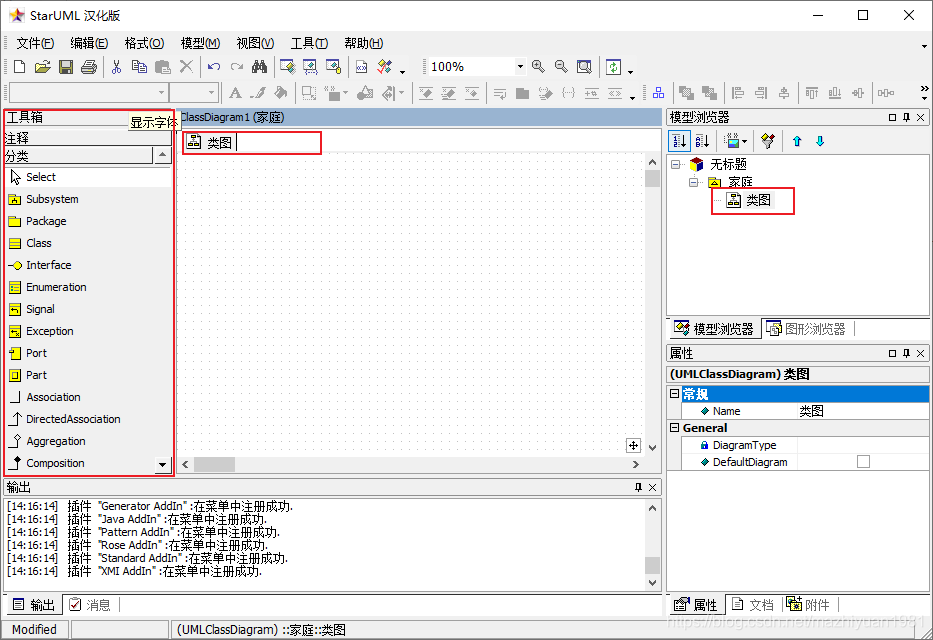The height and width of the screenshot is (640, 933).
Task: Collapse the General property group
Action: [x=674, y=428]
